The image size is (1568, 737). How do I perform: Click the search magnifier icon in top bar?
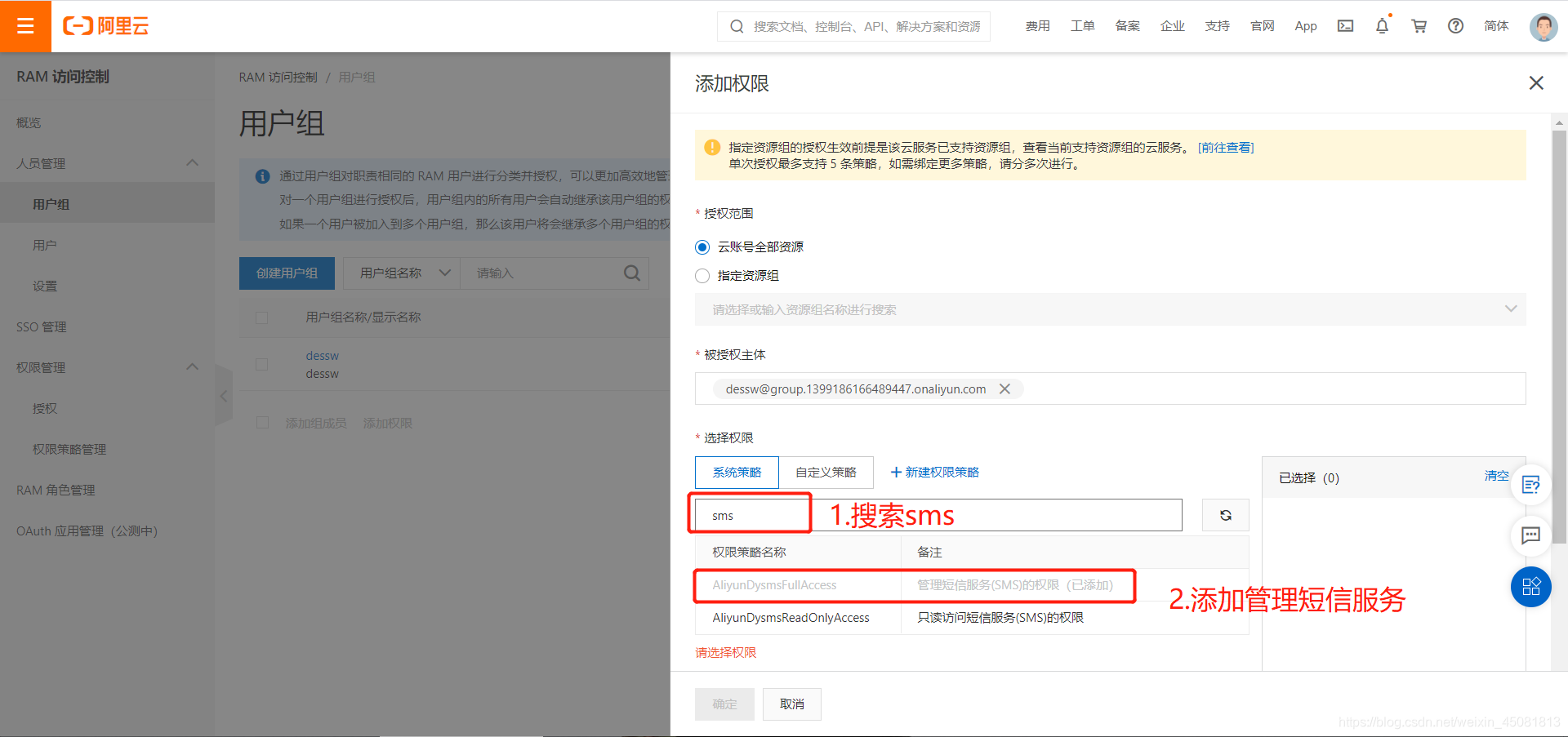click(737, 26)
